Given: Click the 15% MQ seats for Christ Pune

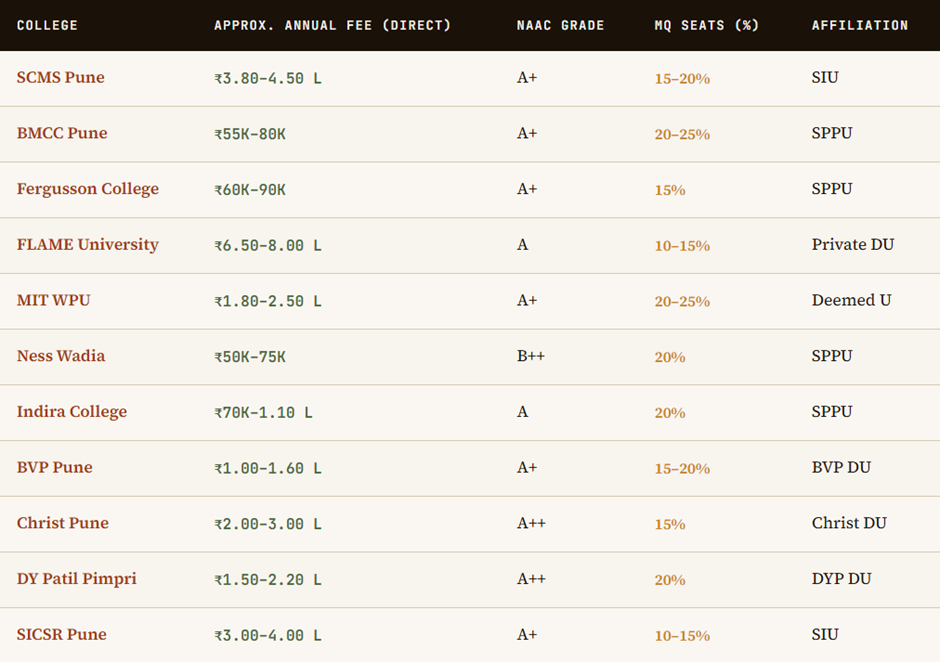Looking at the screenshot, I should click(670, 524).
